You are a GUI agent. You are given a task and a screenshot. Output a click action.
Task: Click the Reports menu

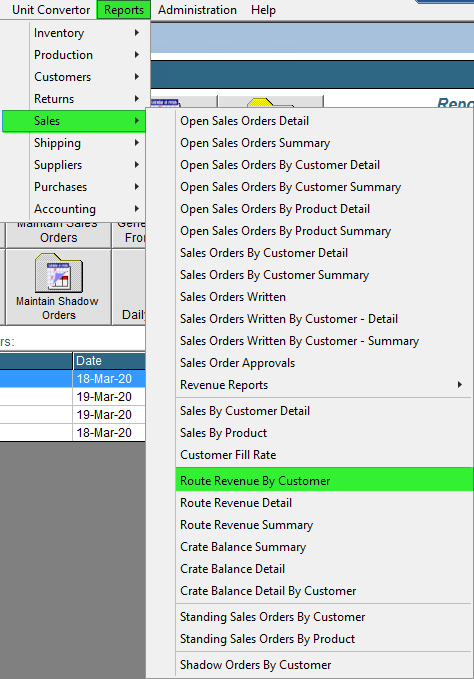124,10
